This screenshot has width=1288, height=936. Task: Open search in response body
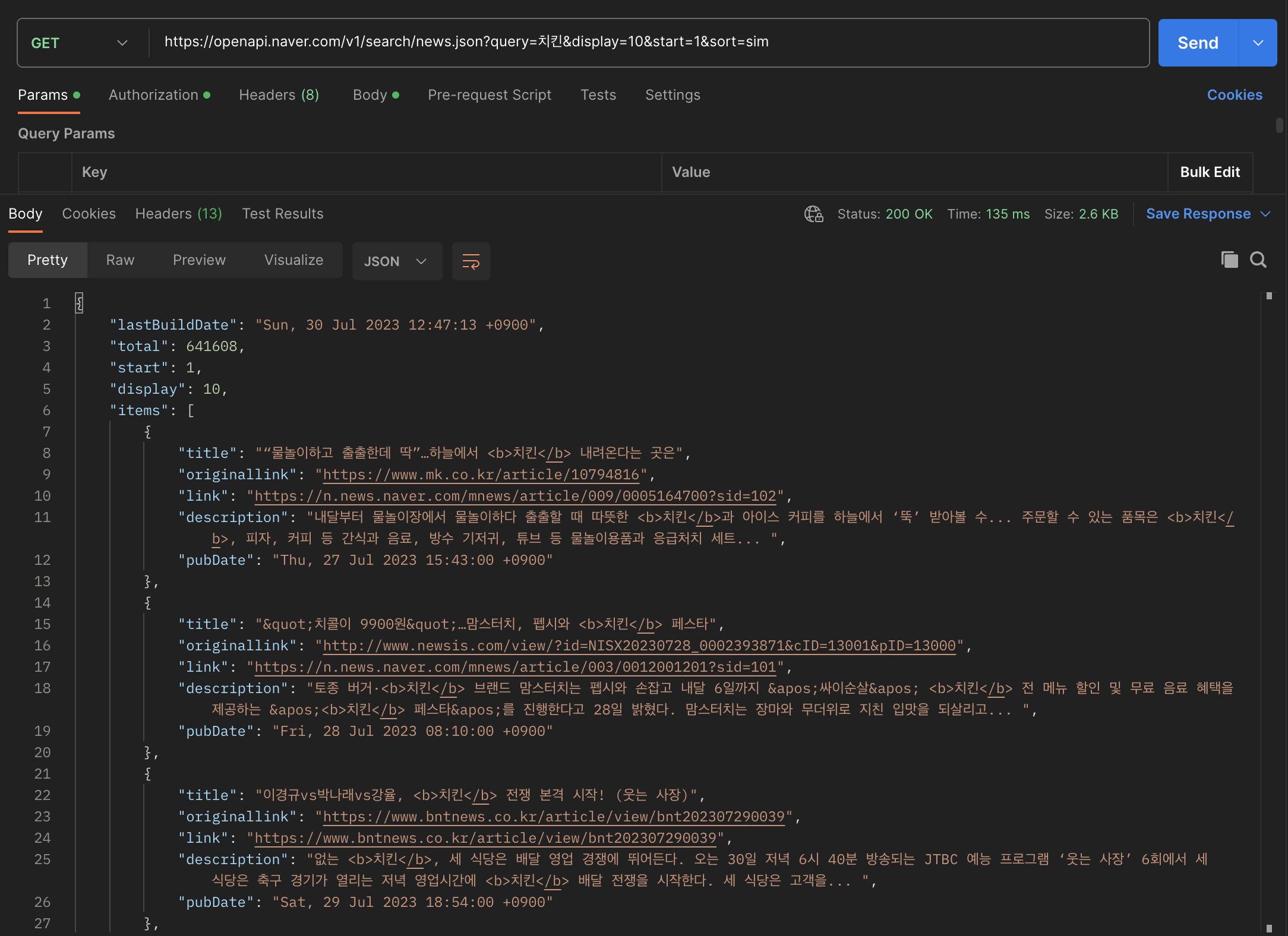[1258, 260]
